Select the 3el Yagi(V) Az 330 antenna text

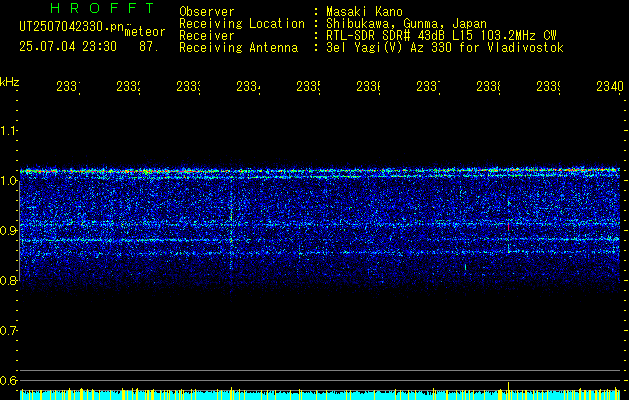pyautogui.click(x=445, y=48)
